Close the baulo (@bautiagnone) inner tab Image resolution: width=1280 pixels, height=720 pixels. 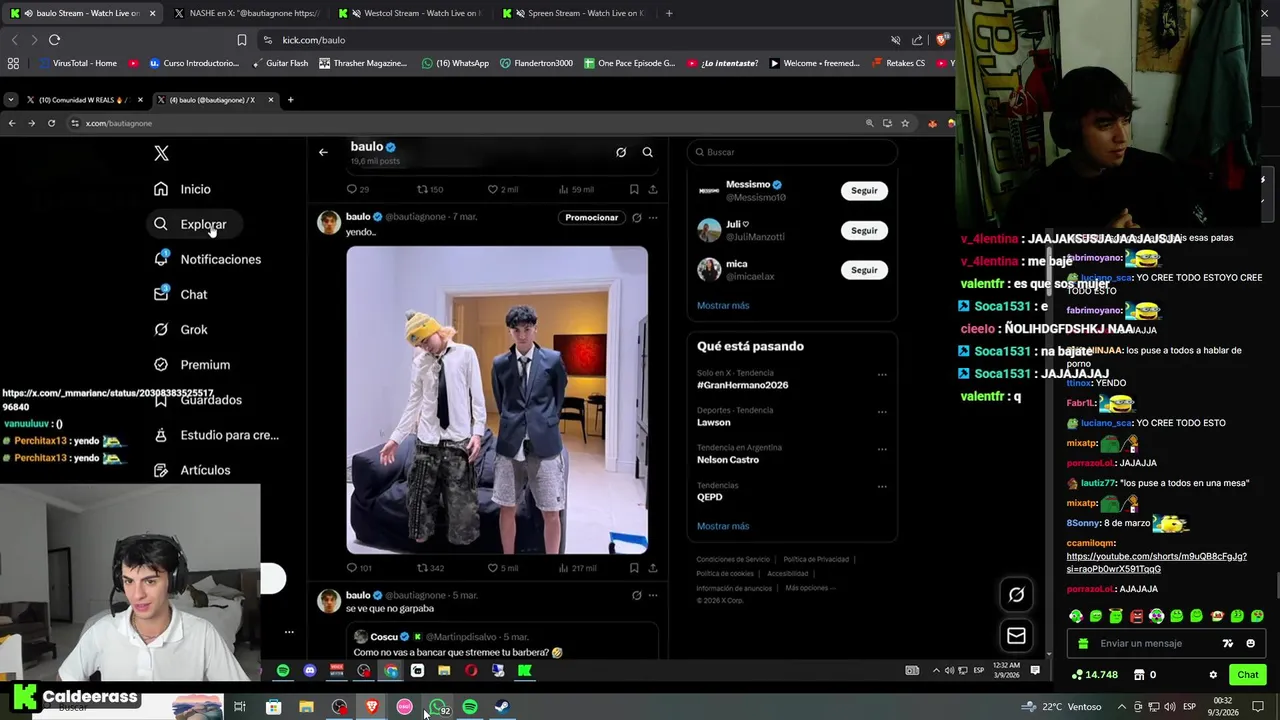(270, 100)
